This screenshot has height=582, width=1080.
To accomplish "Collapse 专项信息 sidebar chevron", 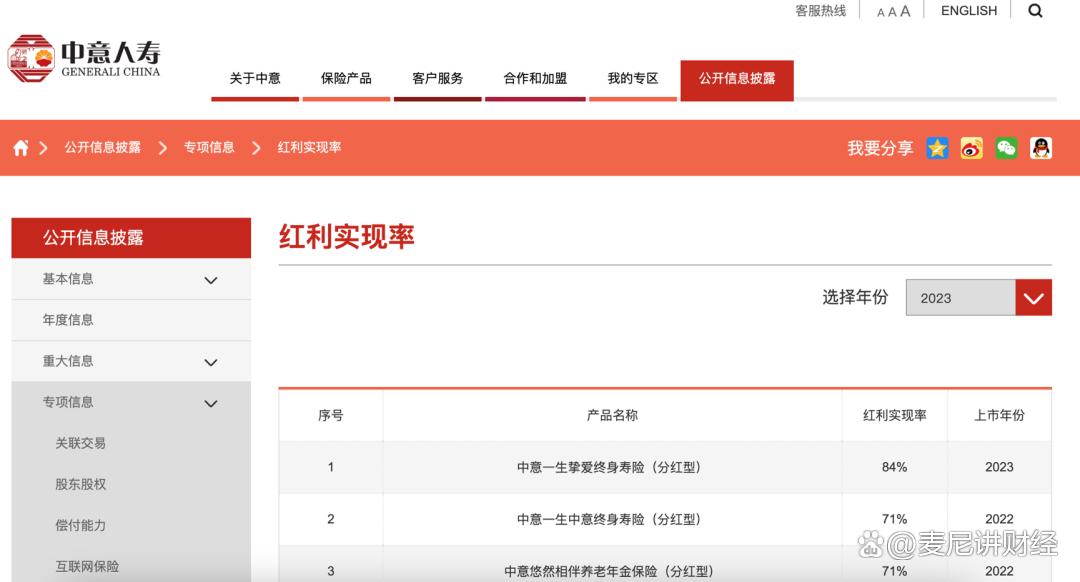I will click(211, 404).
